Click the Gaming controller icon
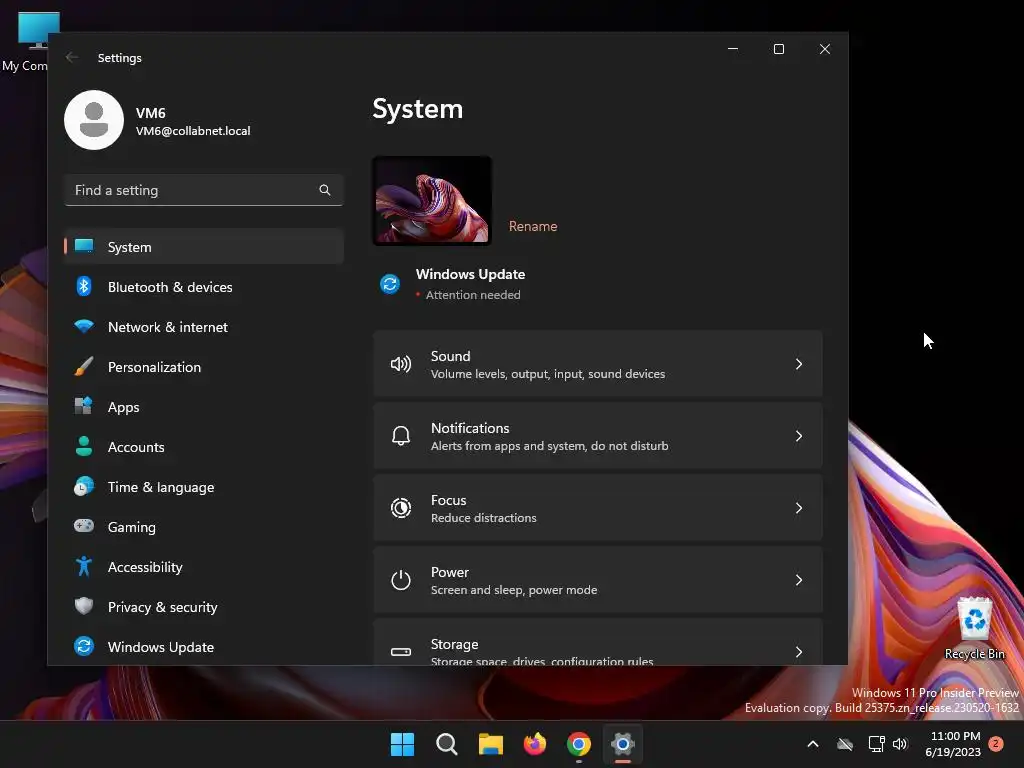 [x=84, y=526]
